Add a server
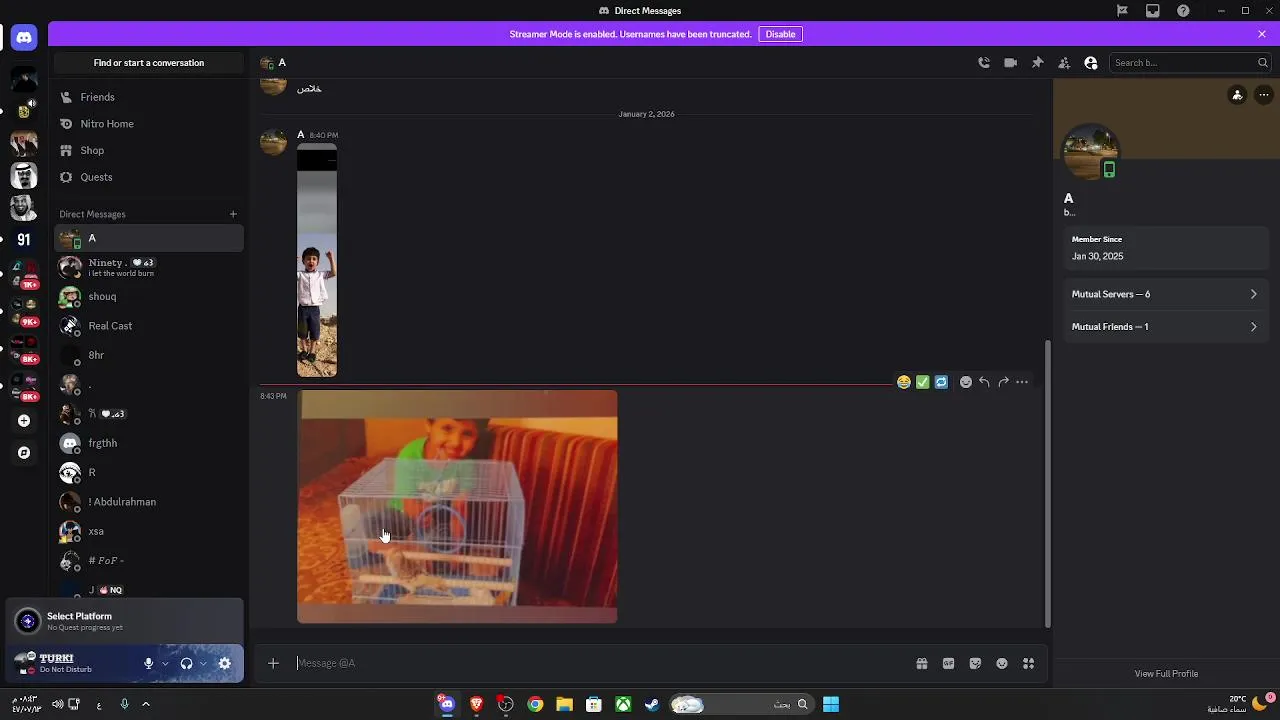Screen dimensions: 1280x720 (x=24, y=421)
